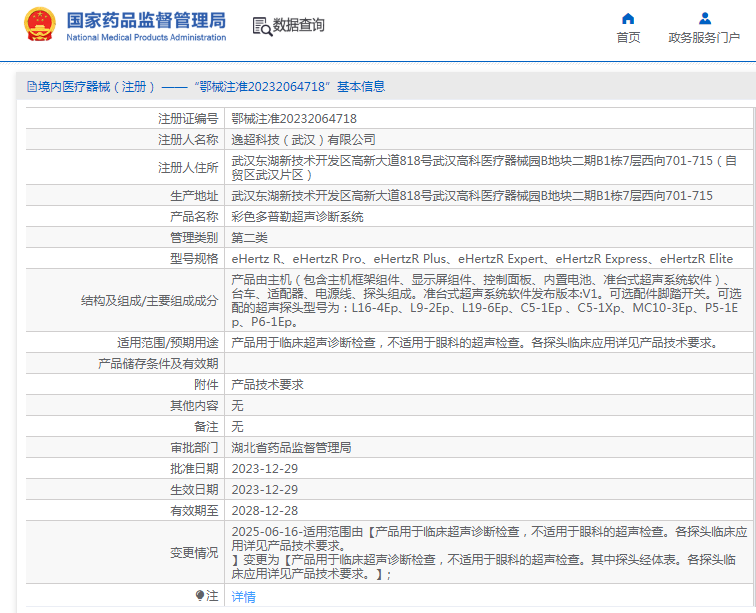Open 政务服务门户 text link
Screen dimensions: 756x613
click(x=704, y=38)
